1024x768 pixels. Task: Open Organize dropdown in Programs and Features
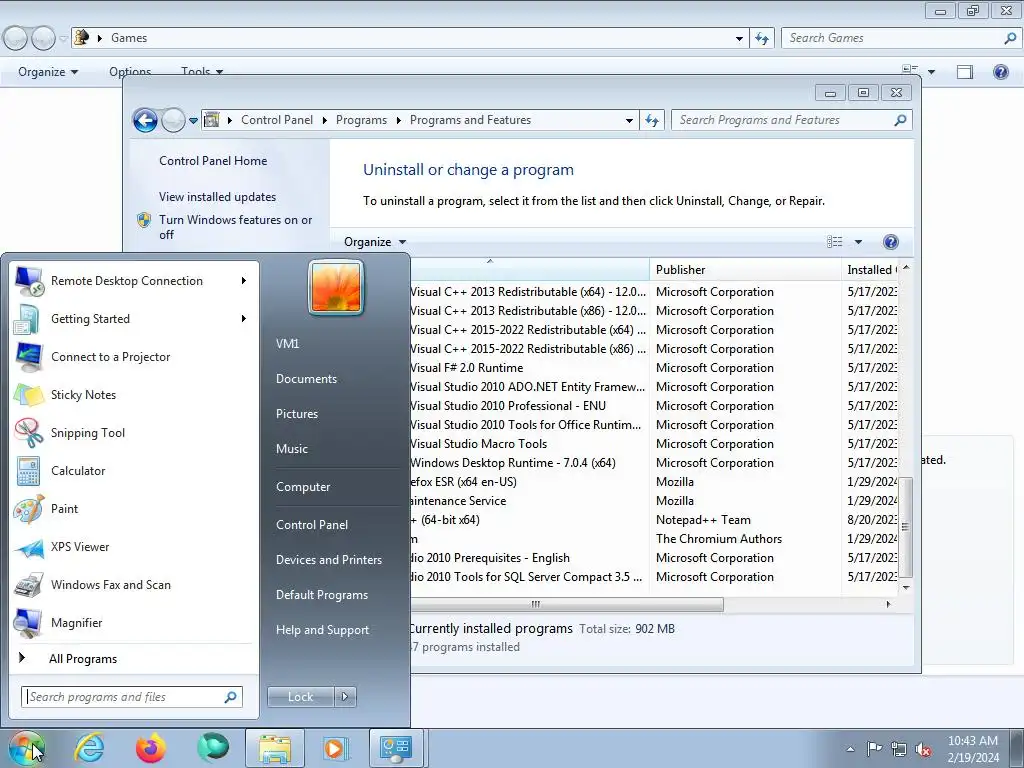375,242
